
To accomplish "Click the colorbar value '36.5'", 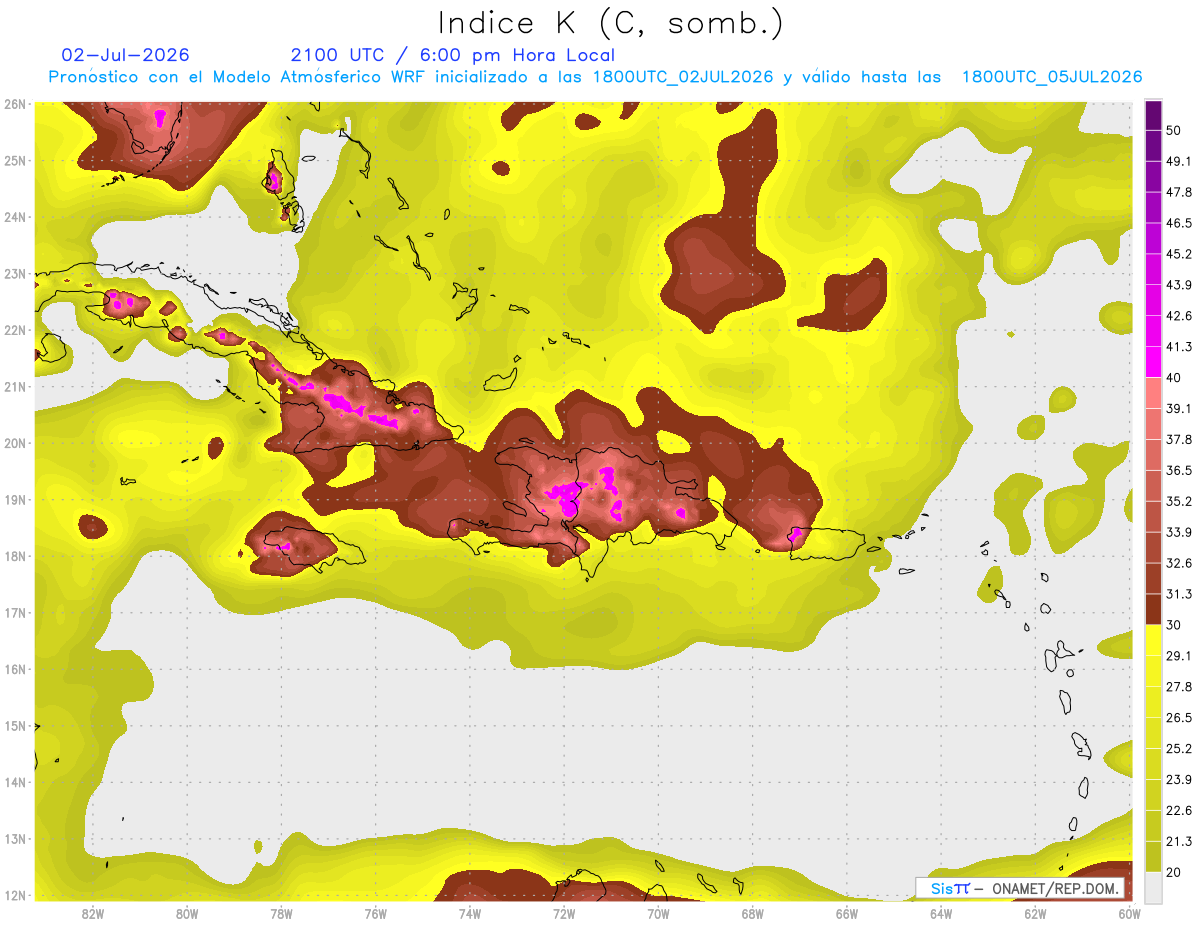I will click(1179, 470).
